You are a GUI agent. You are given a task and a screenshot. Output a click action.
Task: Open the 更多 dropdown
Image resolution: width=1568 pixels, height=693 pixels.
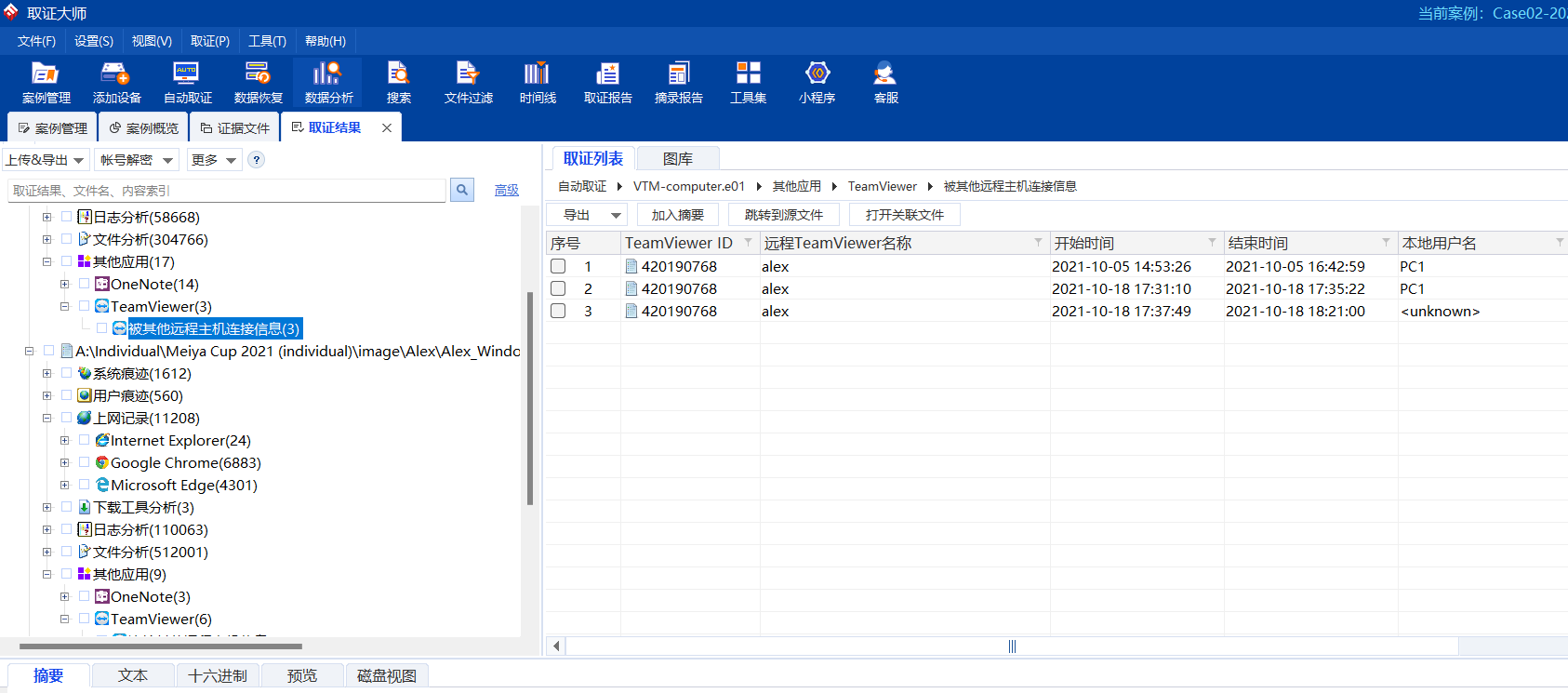[x=214, y=160]
